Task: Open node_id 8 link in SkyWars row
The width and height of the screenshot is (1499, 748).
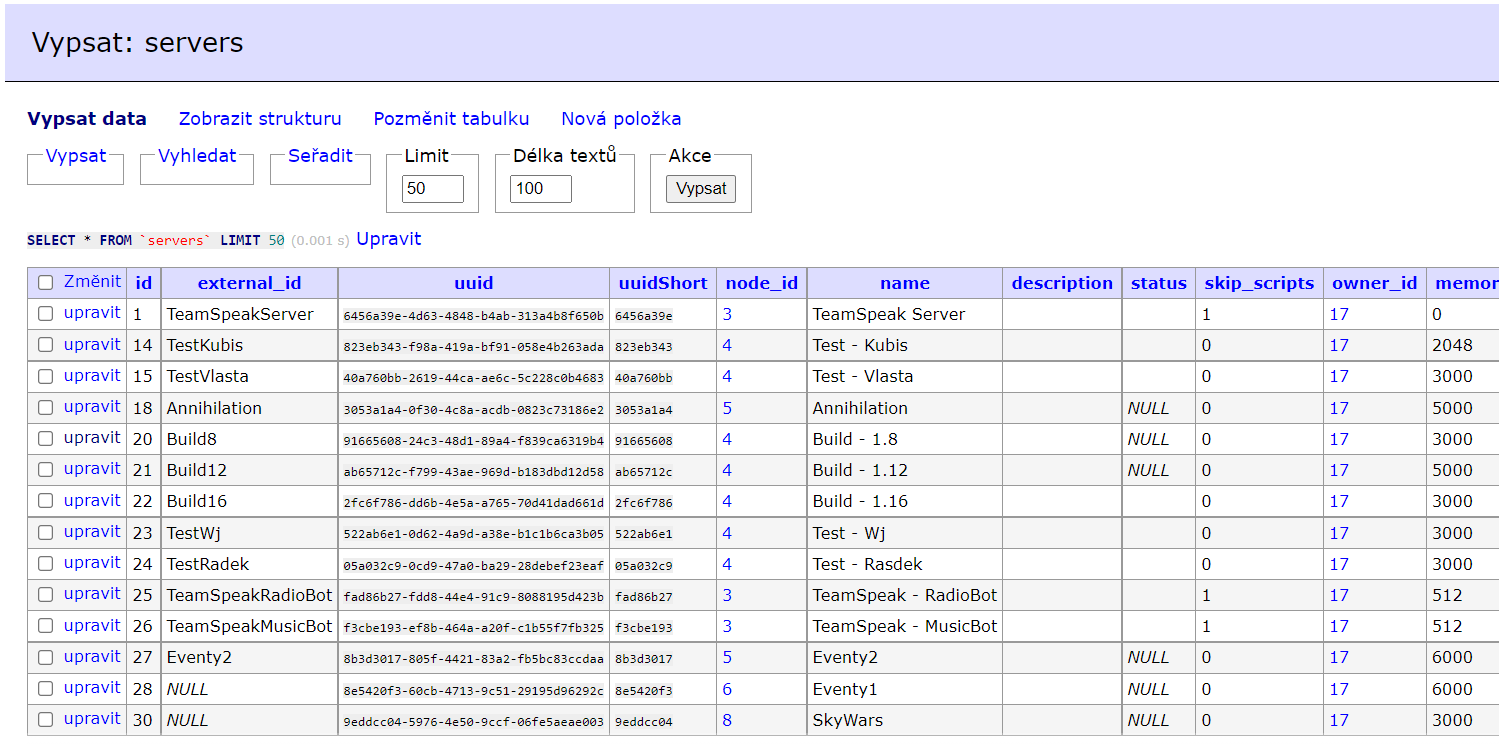Action: click(727, 720)
